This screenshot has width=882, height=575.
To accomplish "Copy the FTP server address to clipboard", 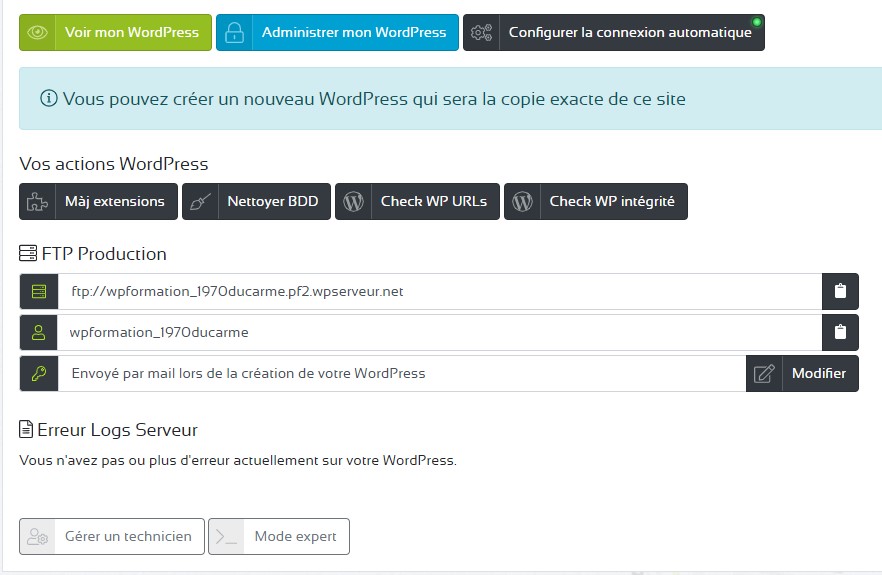I will 840,291.
